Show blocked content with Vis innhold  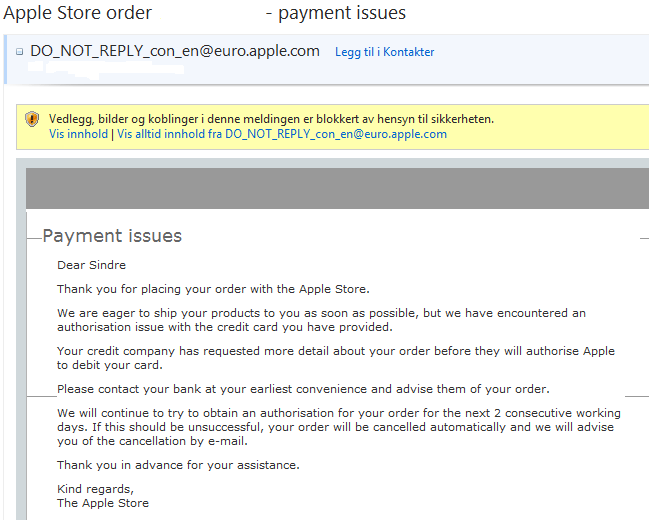(x=78, y=134)
